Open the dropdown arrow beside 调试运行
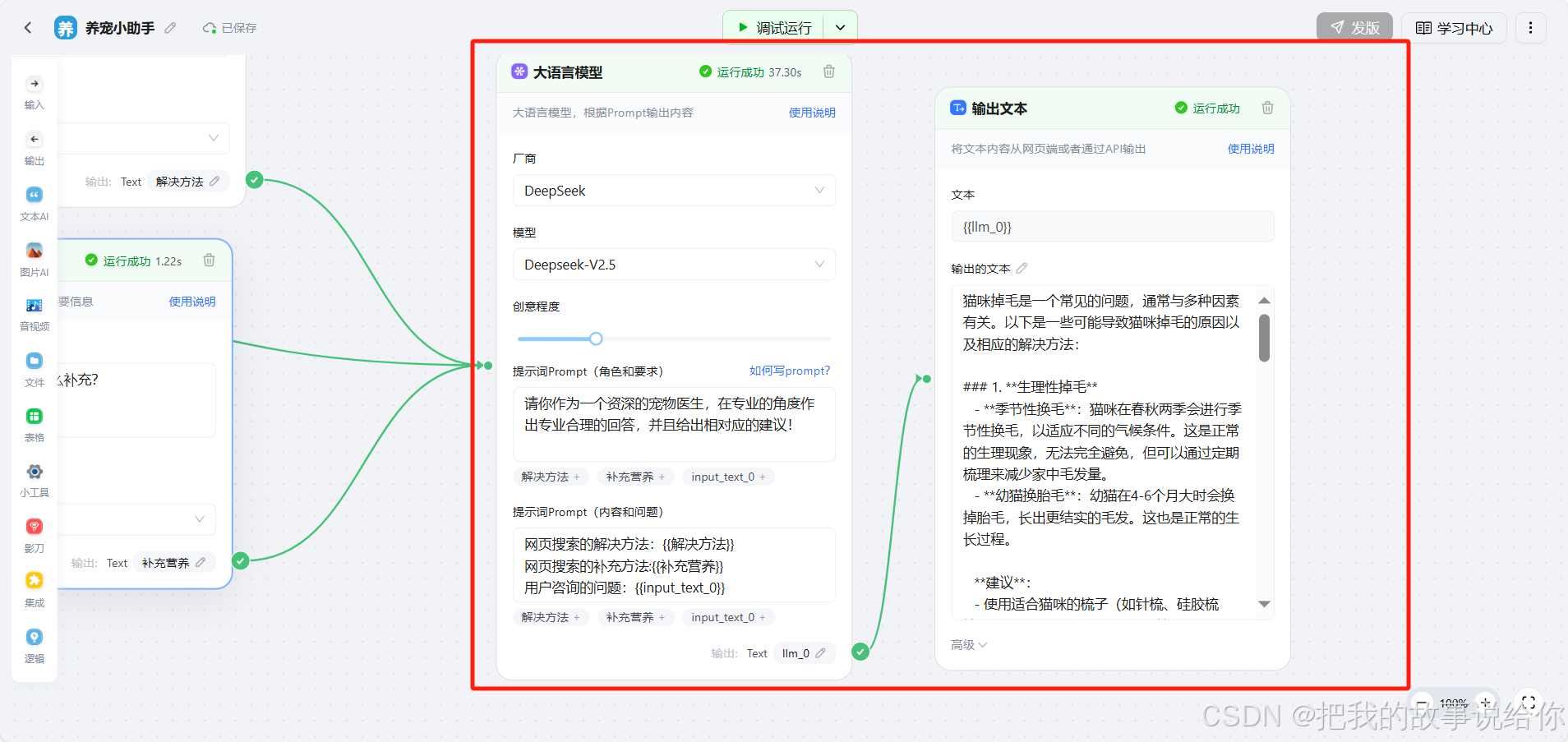This screenshot has width=1568, height=742. [840, 28]
